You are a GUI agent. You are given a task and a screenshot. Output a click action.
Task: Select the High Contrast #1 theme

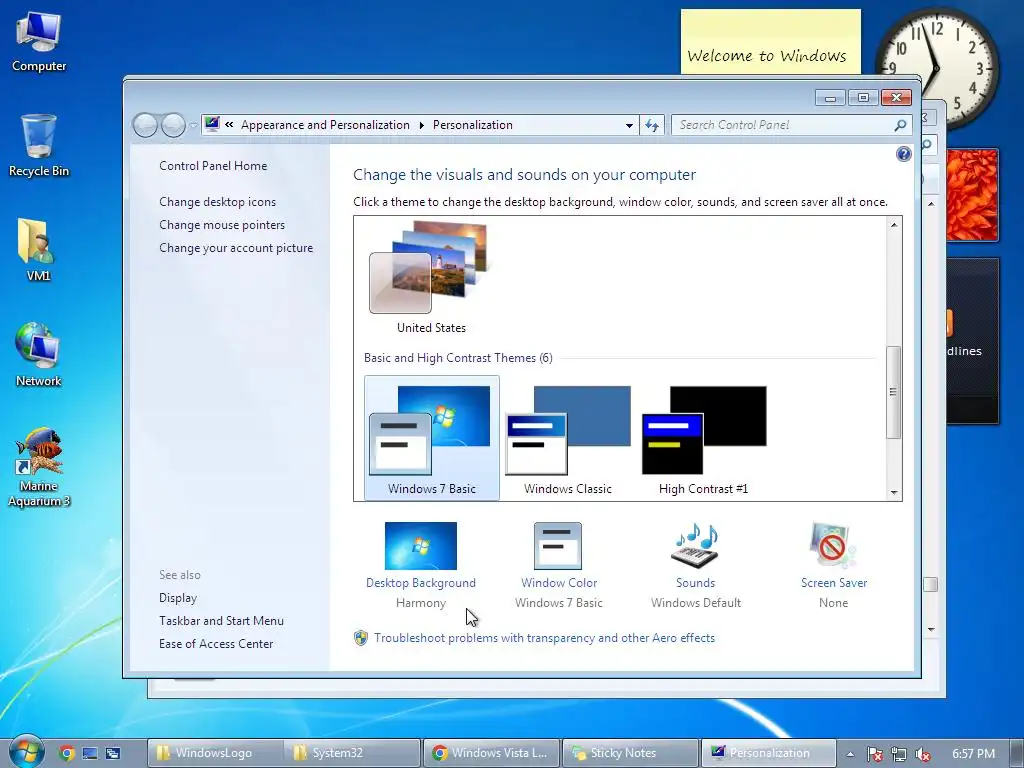click(x=704, y=438)
